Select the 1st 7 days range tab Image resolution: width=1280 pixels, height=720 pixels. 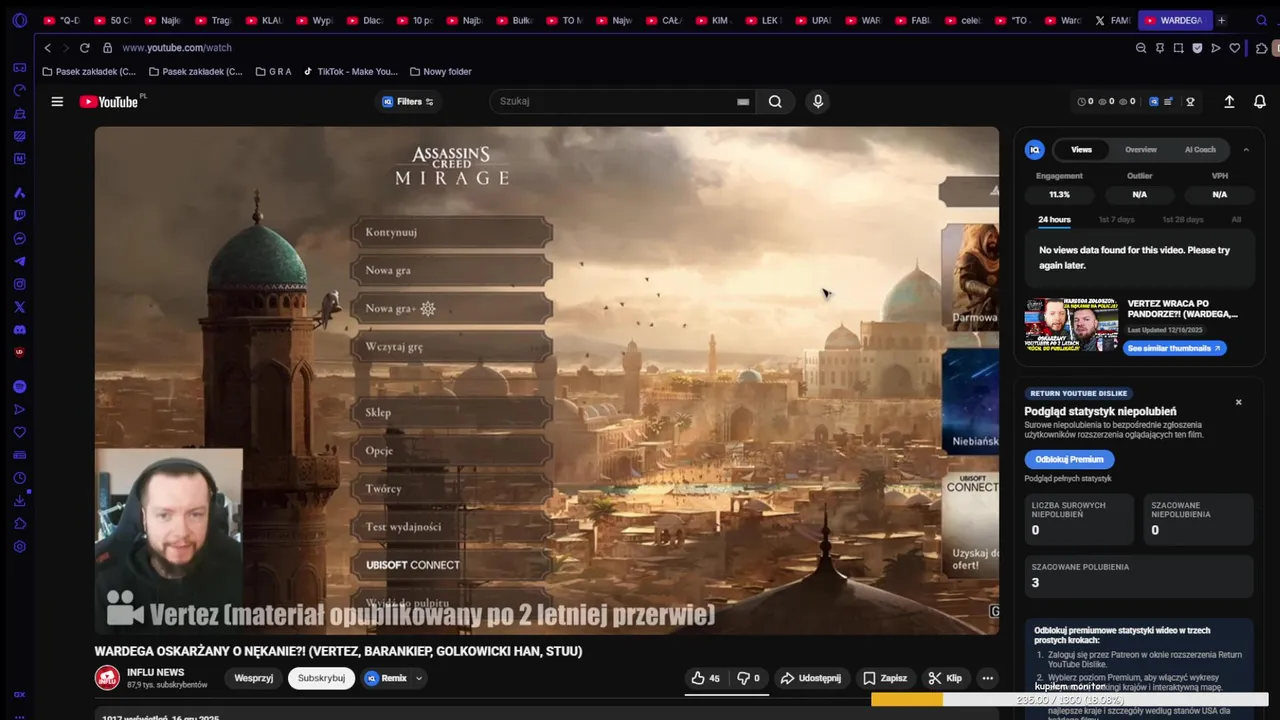click(x=1116, y=219)
